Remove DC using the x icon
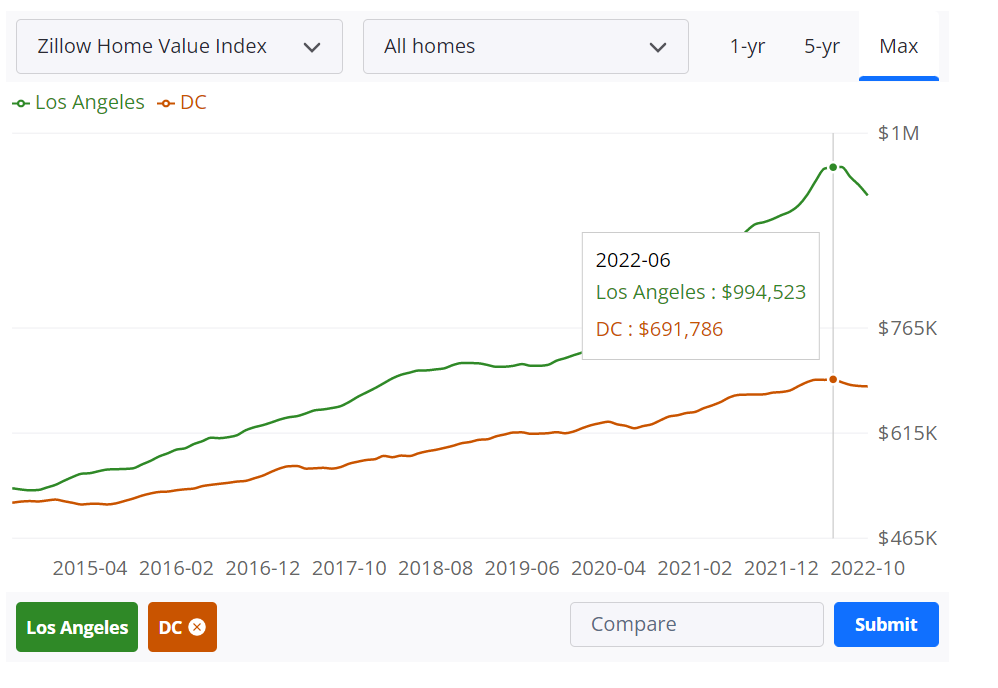Viewport: 998px width, 688px height. click(x=197, y=627)
